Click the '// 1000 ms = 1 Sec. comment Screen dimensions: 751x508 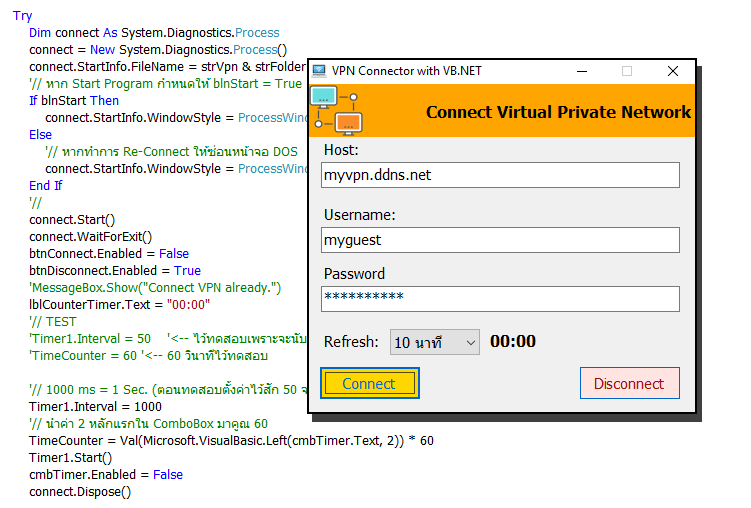point(168,390)
